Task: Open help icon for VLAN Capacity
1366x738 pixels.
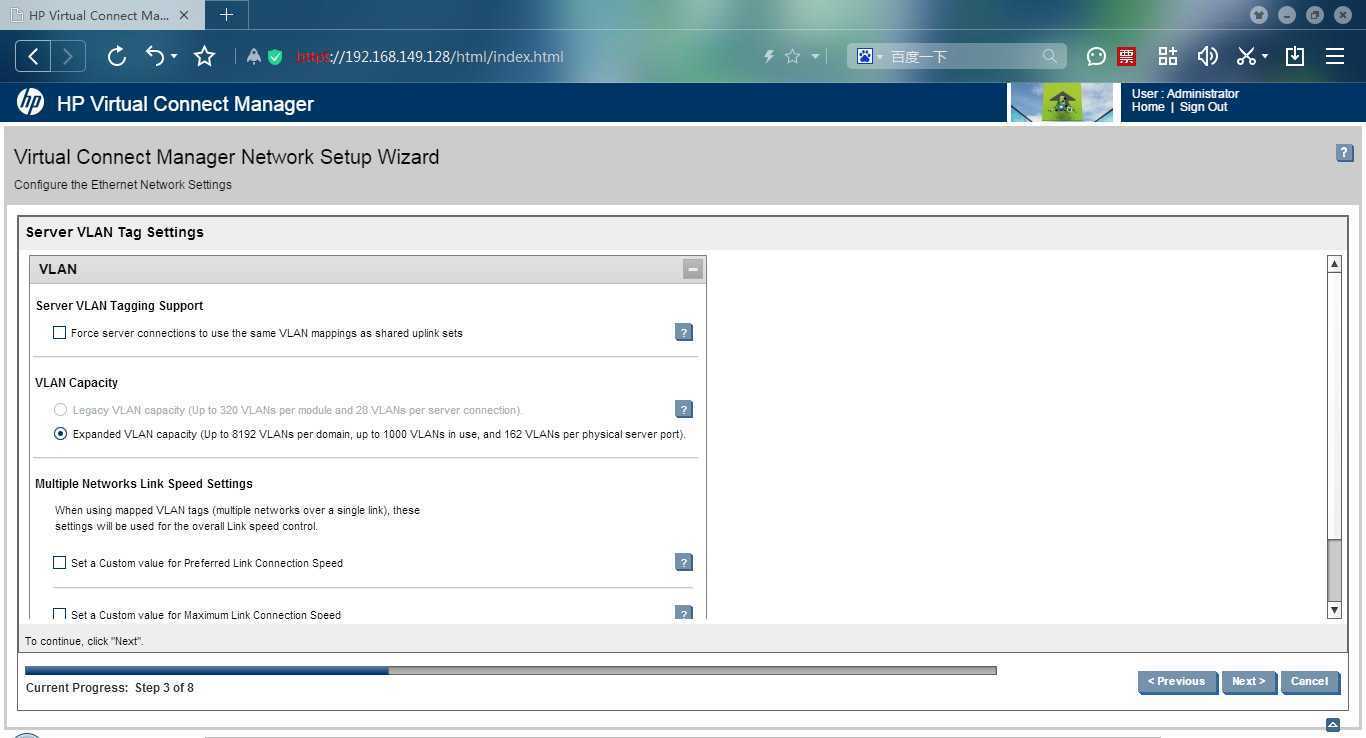Action: pyautogui.click(x=684, y=409)
